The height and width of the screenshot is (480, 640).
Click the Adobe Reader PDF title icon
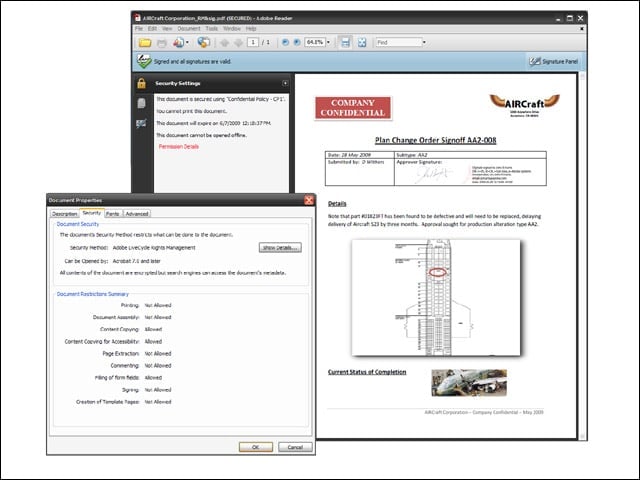coord(138,18)
